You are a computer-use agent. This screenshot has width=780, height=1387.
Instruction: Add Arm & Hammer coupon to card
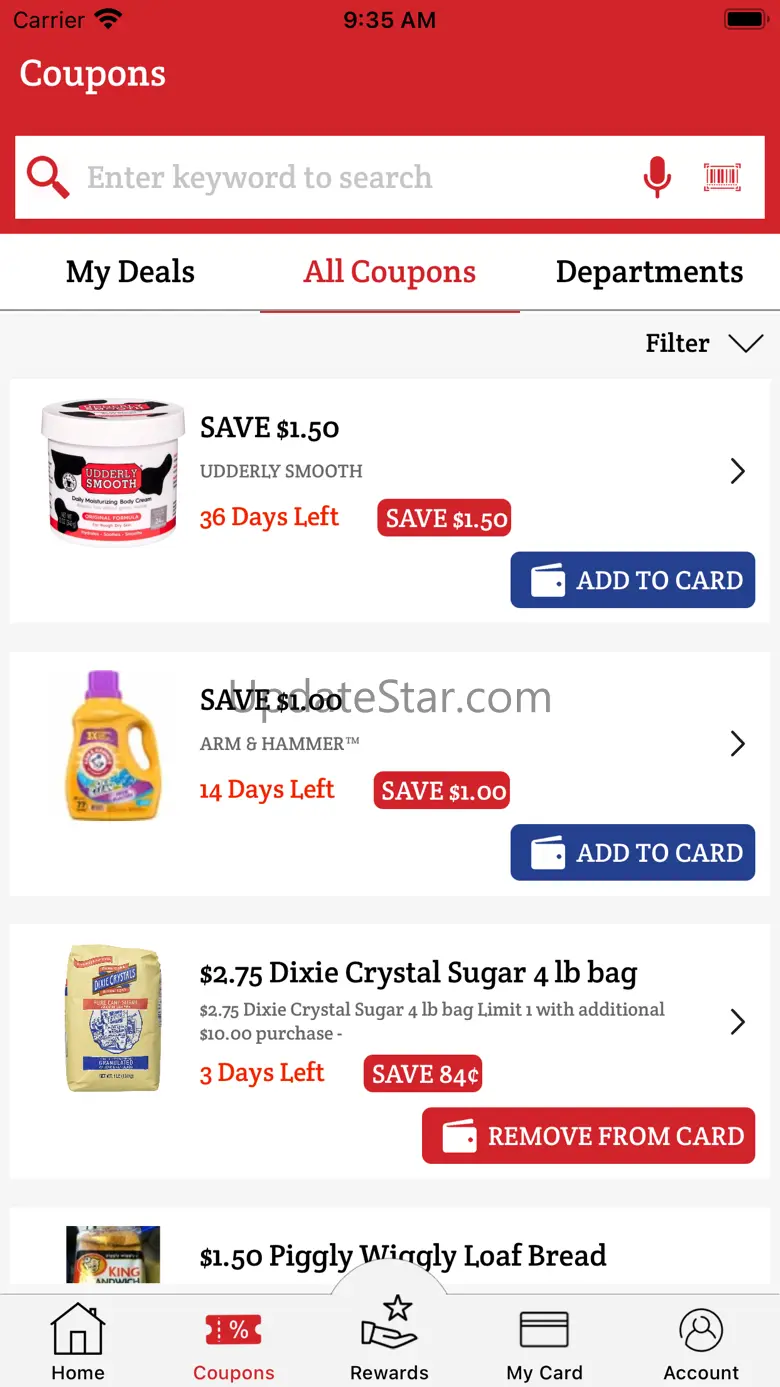(x=632, y=852)
